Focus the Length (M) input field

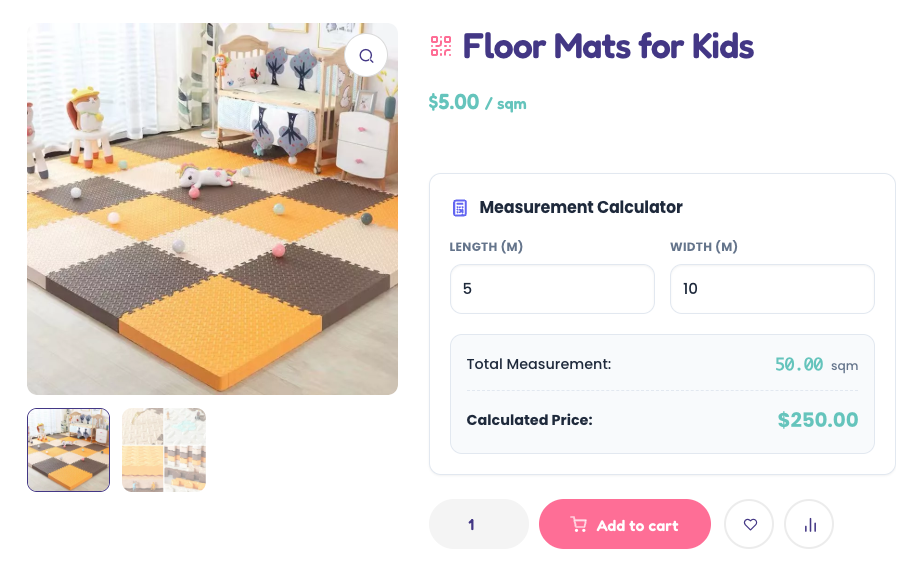pos(552,289)
